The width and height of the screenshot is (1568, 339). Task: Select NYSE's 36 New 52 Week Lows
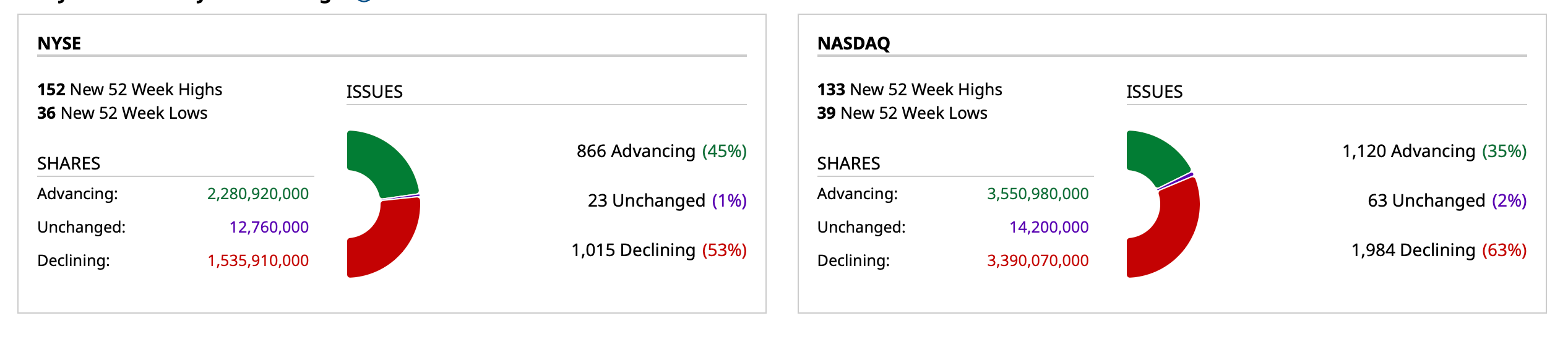123,113
